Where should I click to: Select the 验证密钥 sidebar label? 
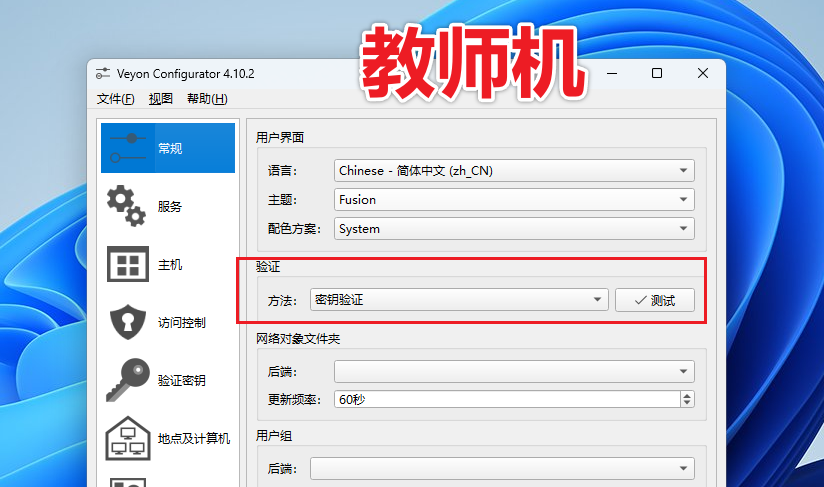(182, 380)
